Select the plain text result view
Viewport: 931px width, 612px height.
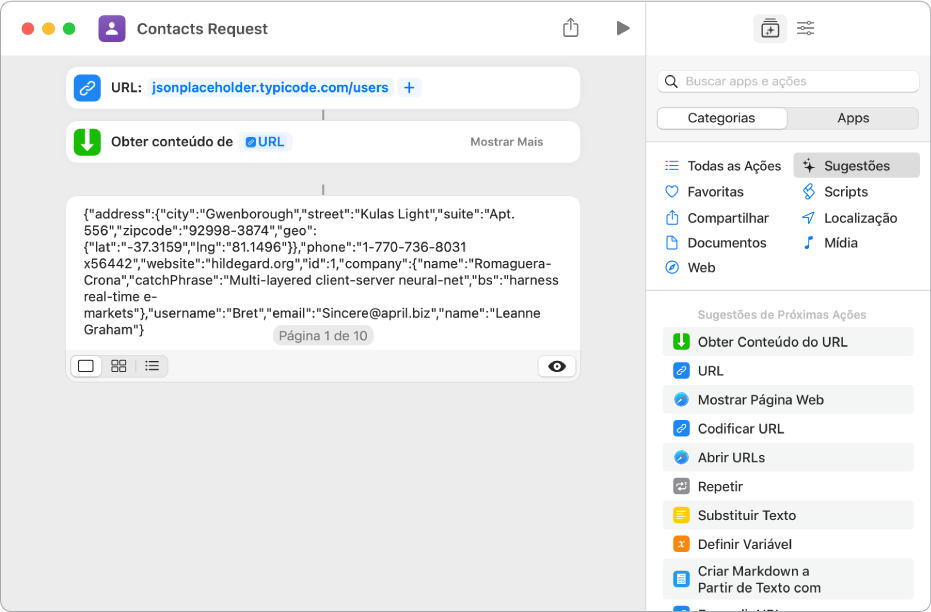85,366
